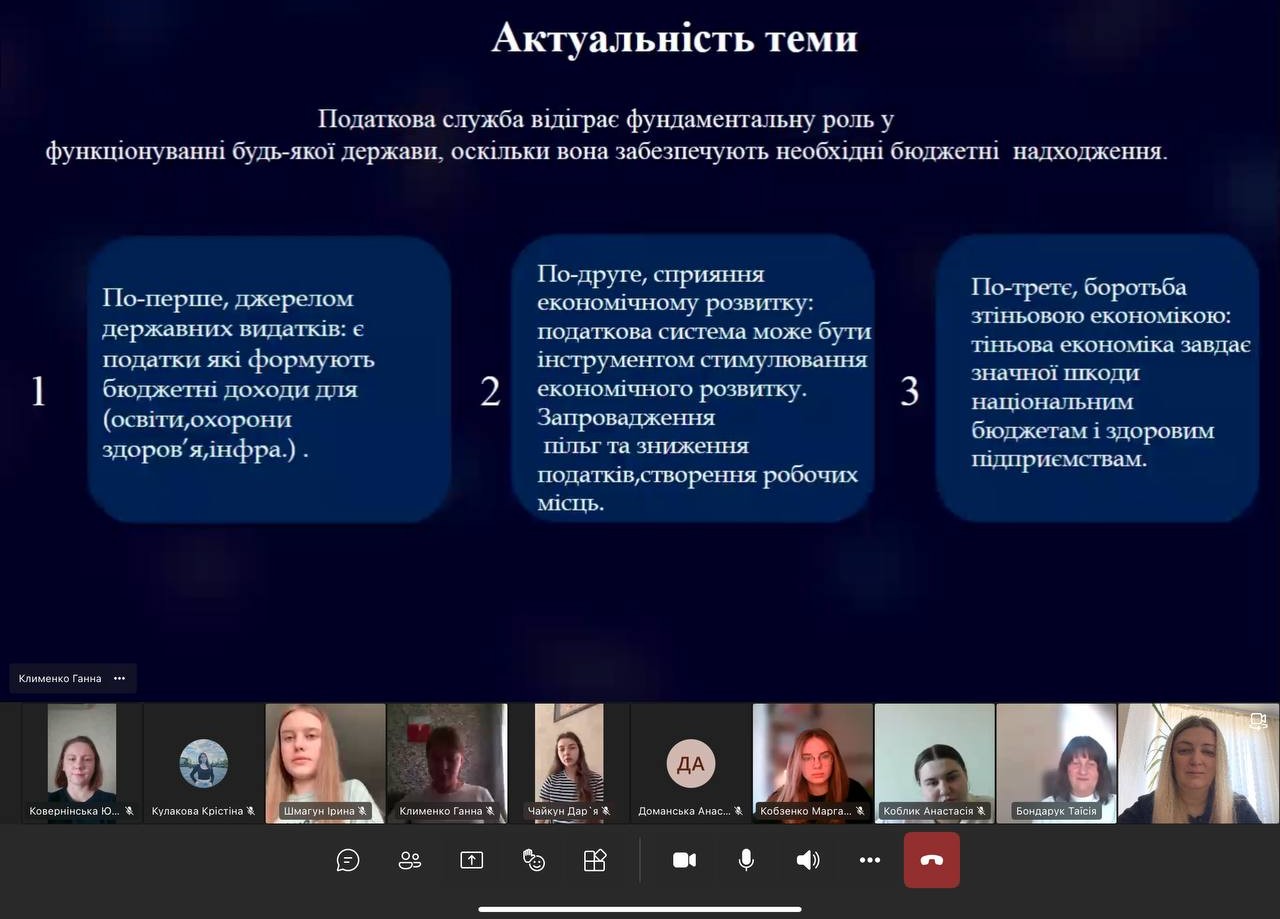Select Бондарук Таїсія's video tile
Image resolution: width=1280 pixels, height=919 pixels.
tap(1056, 762)
